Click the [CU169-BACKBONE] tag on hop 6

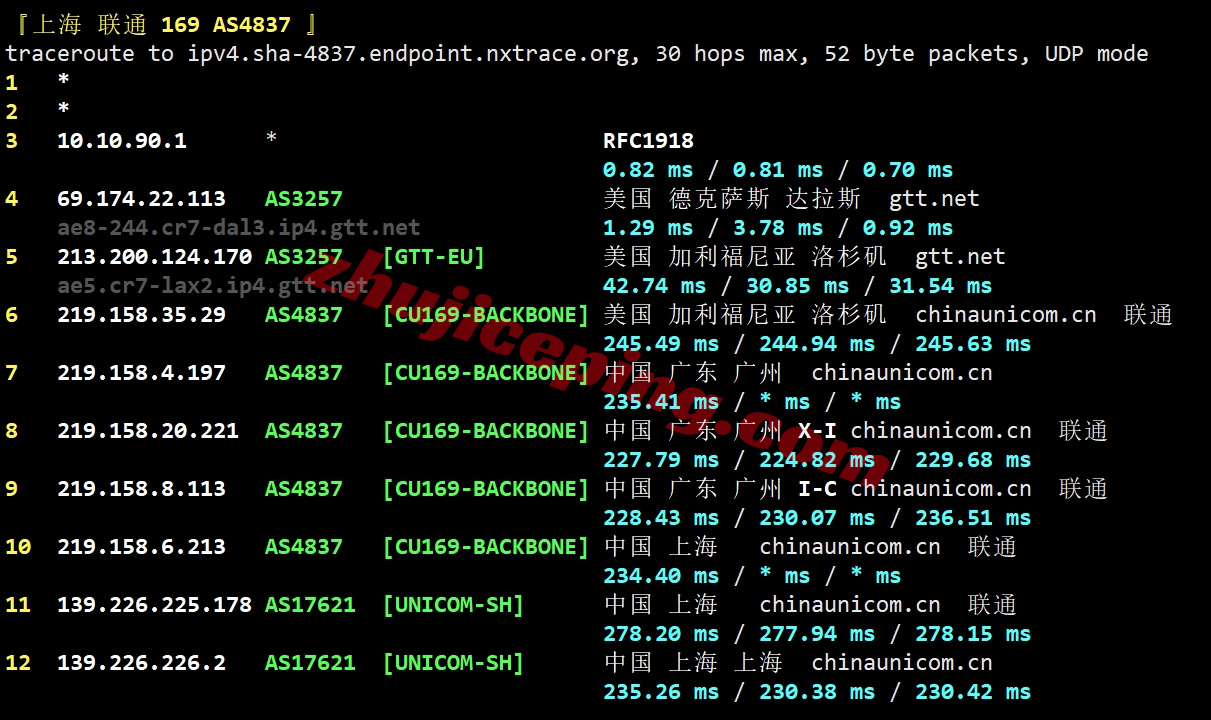click(x=486, y=314)
